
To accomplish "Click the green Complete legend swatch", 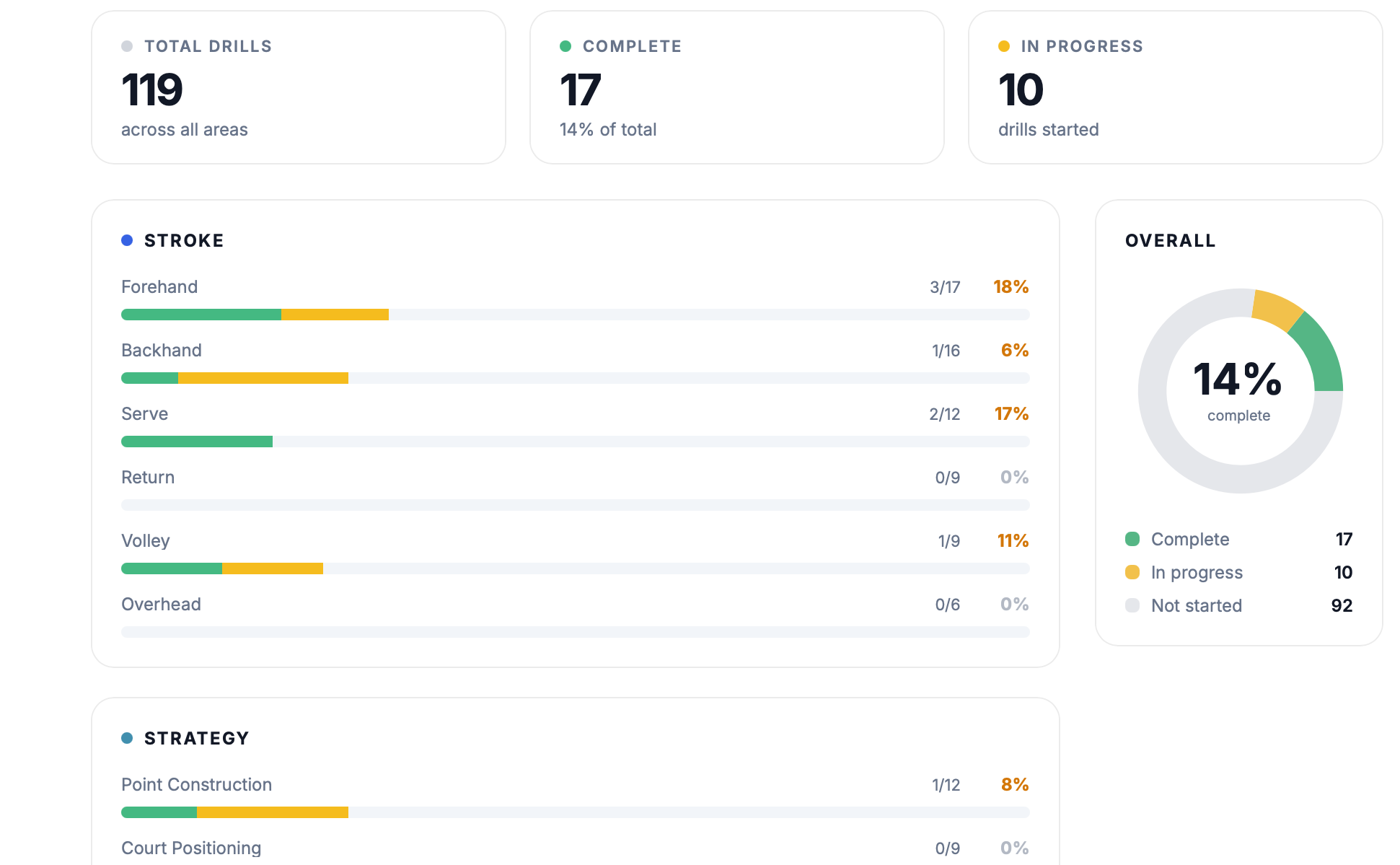I will pyautogui.click(x=1132, y=539).
